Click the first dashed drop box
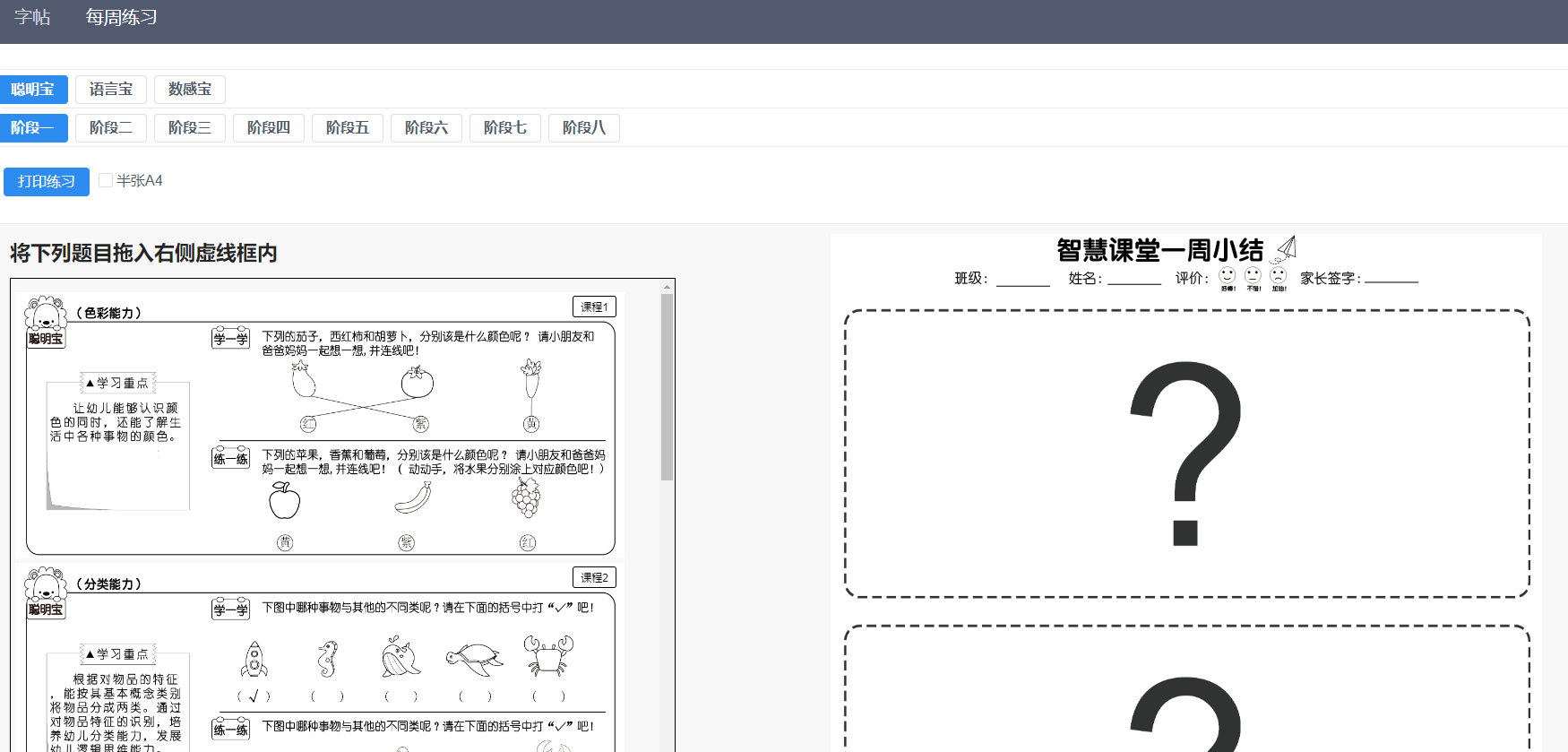Screen dimensions: 1568x752 pyautogui.click(x=1186, y=454)
